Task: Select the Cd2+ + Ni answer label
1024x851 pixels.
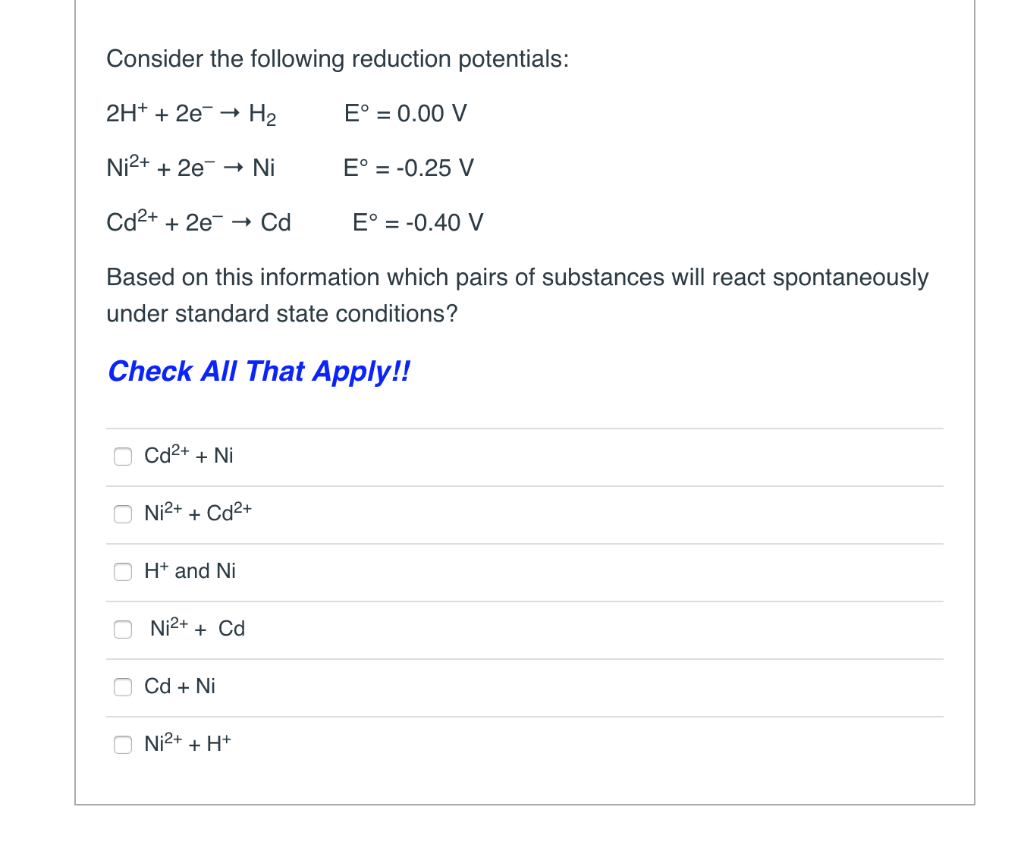Action: (x=188, y=455)
